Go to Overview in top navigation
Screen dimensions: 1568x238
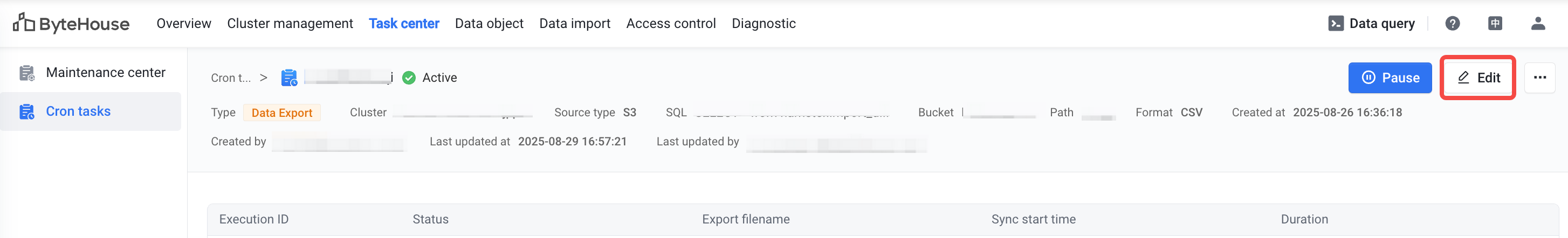(x=184, y=24)
